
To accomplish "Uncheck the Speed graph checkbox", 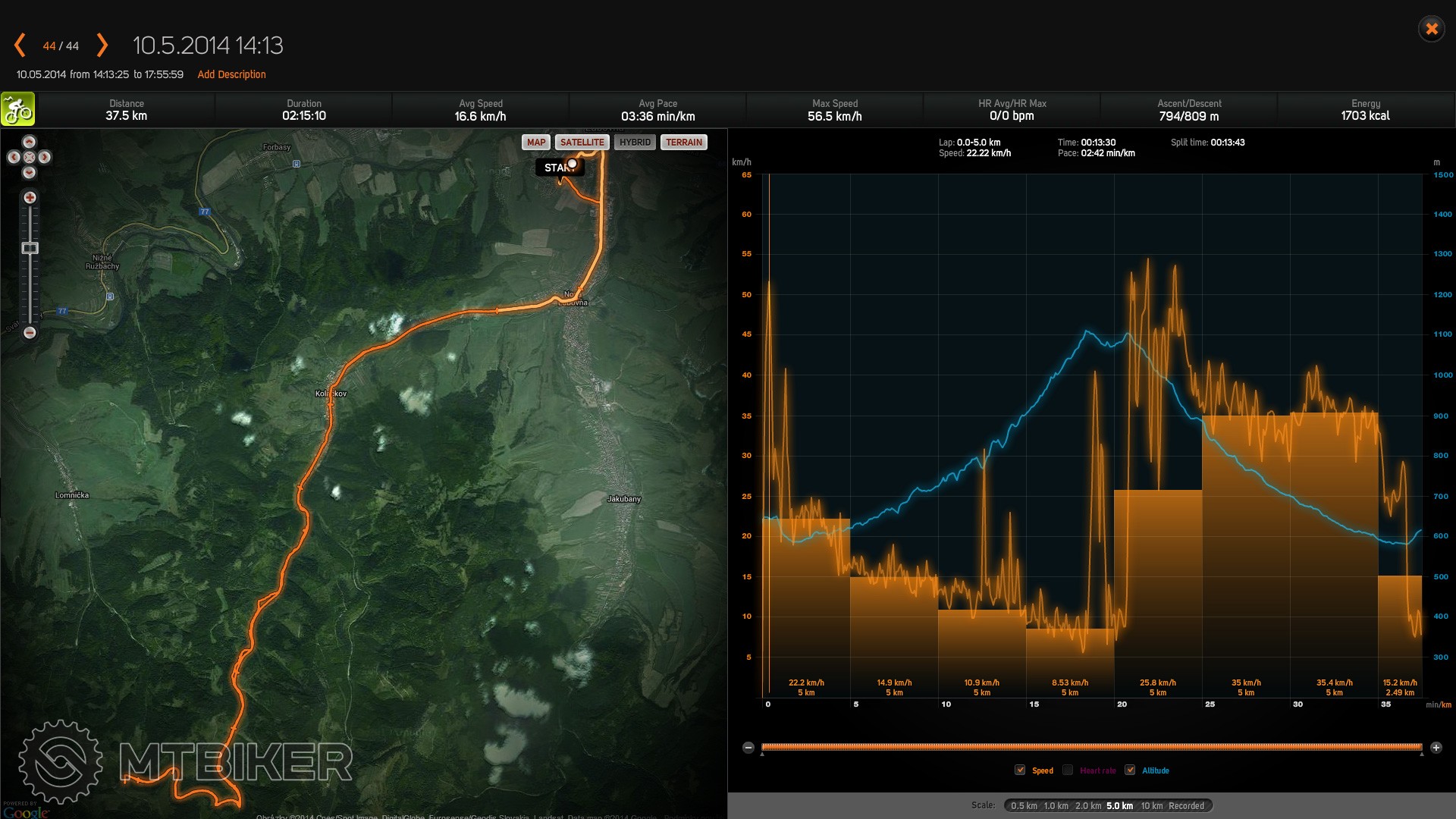I will click(x=1020, y=770).
